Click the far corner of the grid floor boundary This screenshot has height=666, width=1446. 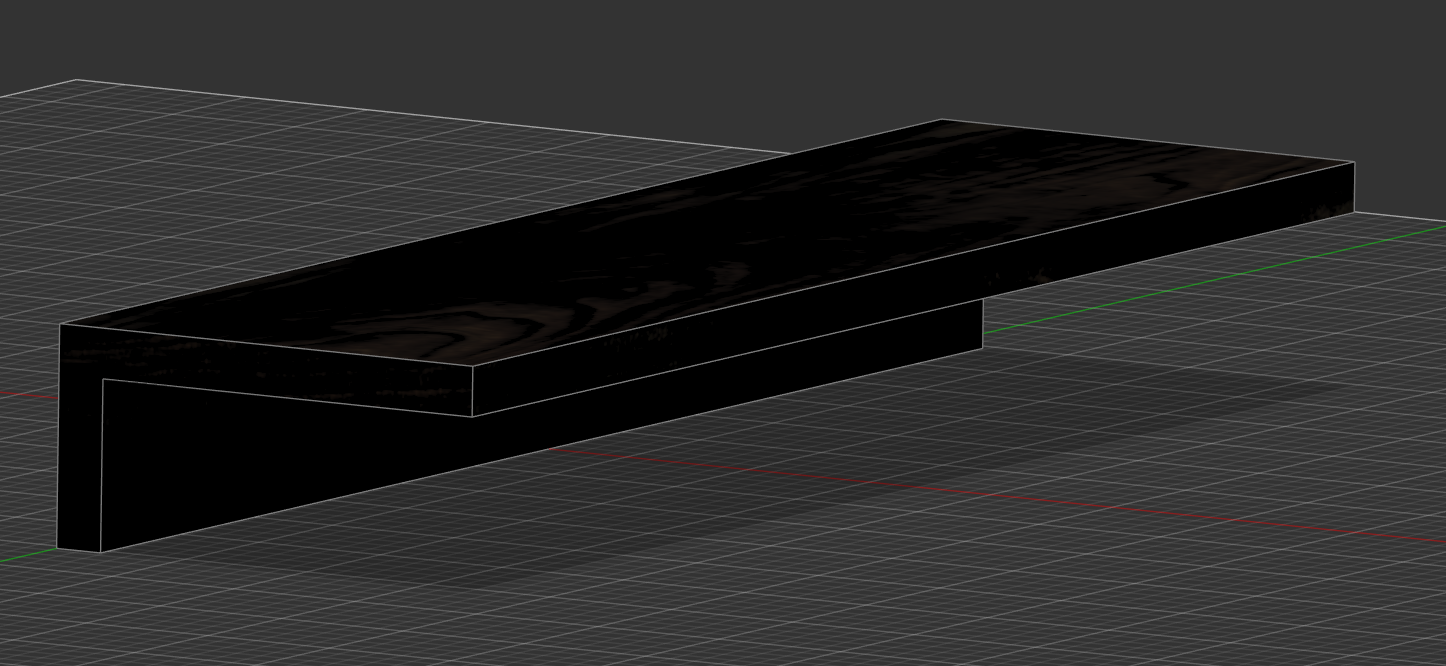pyautogui.click(x=76, y=79)
